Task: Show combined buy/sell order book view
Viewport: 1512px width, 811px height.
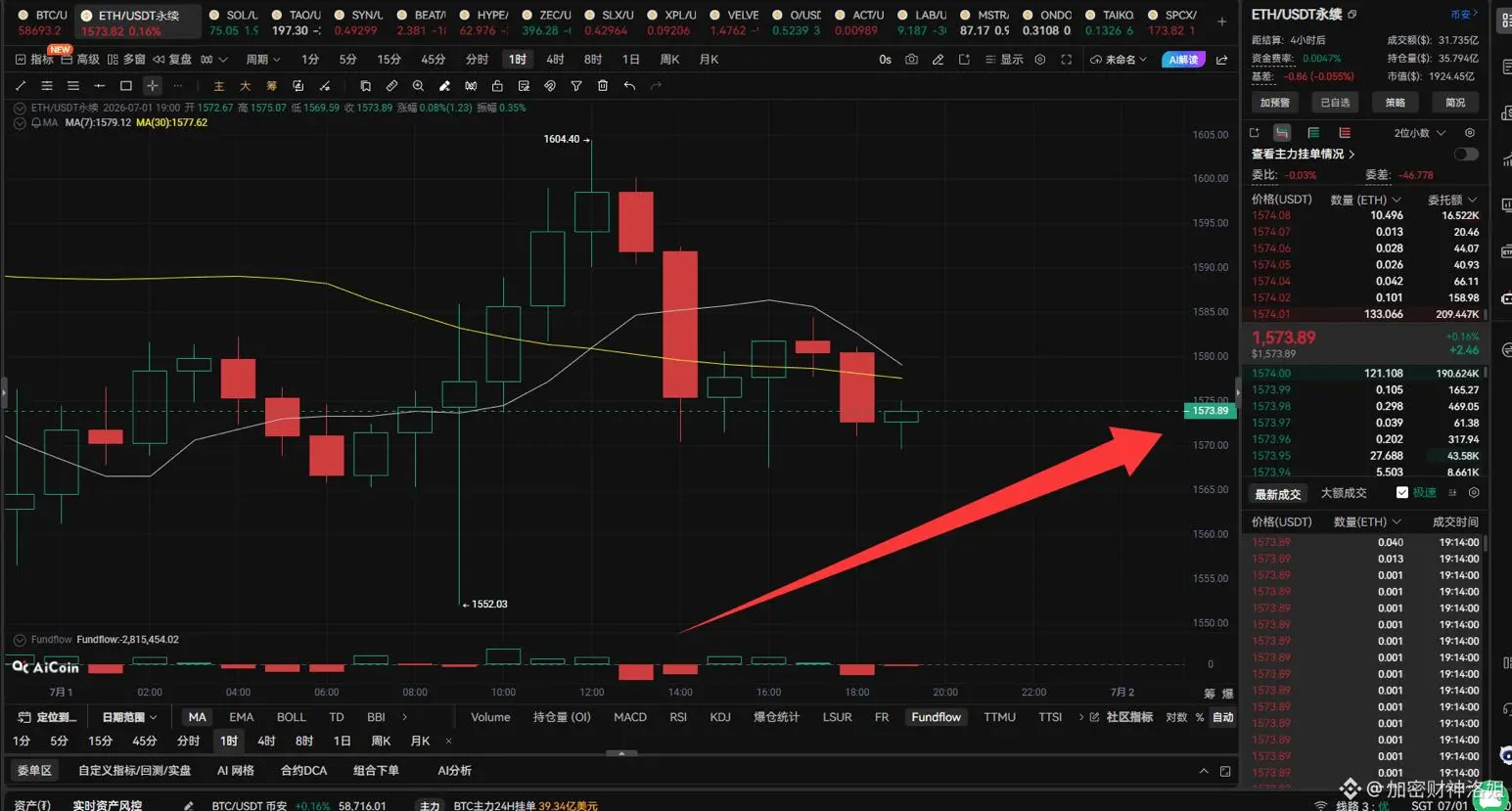Action: 1282,132
